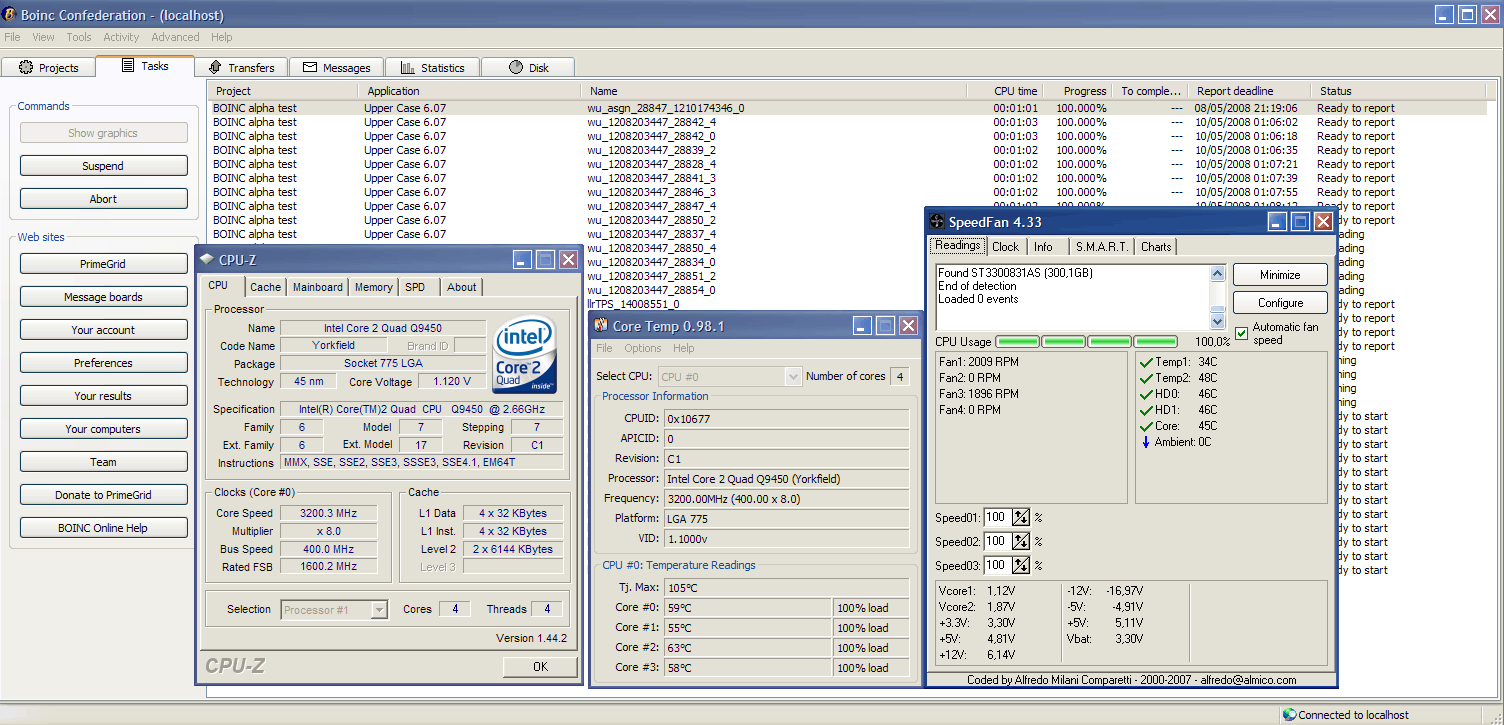The height and width of the screenshot is (725, 1504).
Task: Click OK in CPU-Z window
Action: point(540,667)
